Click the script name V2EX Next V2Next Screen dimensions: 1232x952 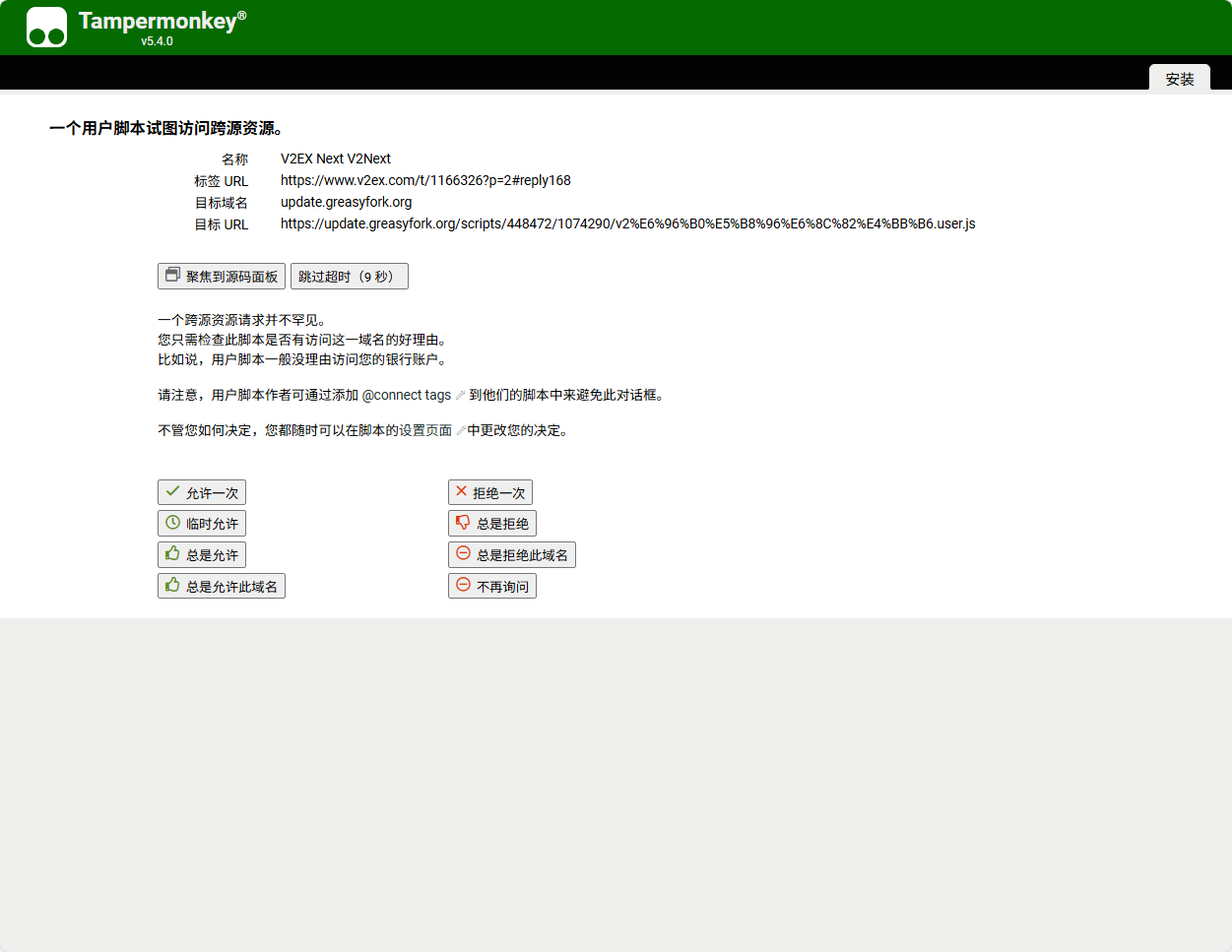tap(335, 159)
